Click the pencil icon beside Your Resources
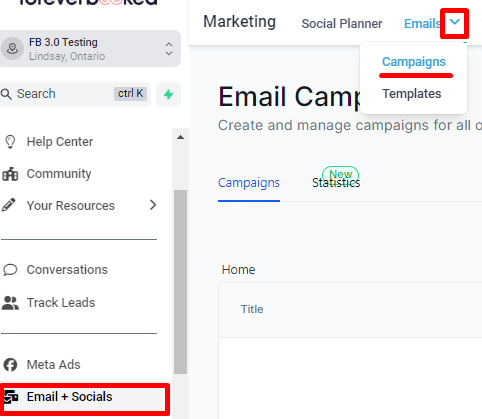Image resolution: width=482 pixels, height=419 pixels. click(x=9, y=205)
